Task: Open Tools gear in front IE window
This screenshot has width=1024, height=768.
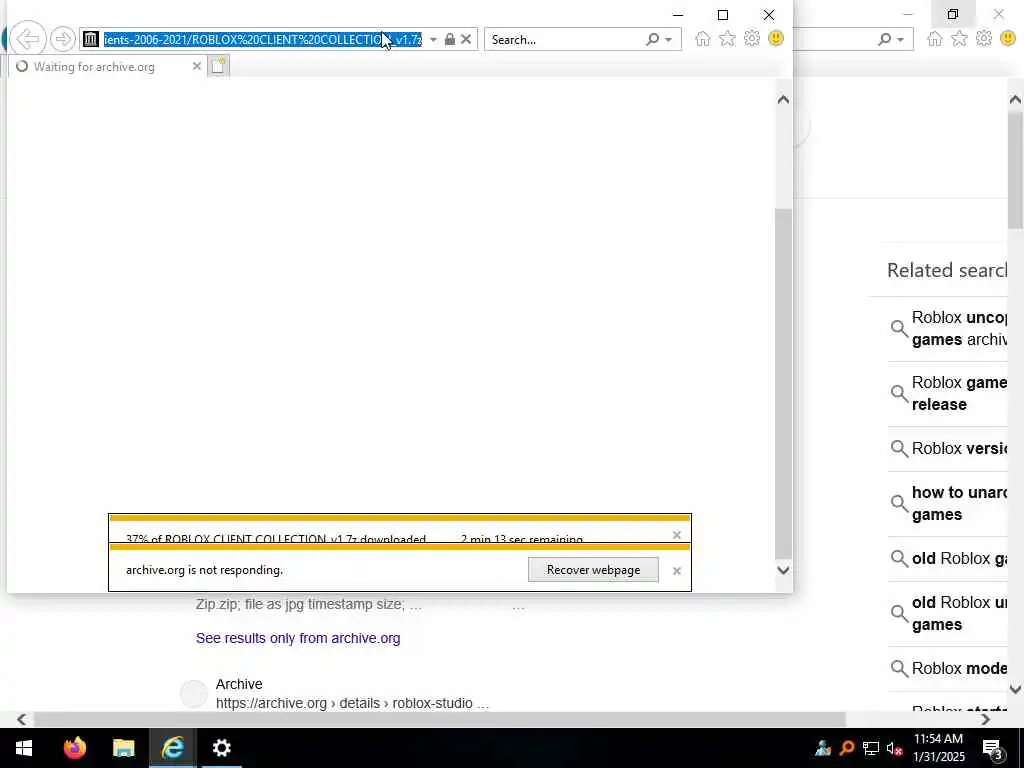Action: click(752, 39)
